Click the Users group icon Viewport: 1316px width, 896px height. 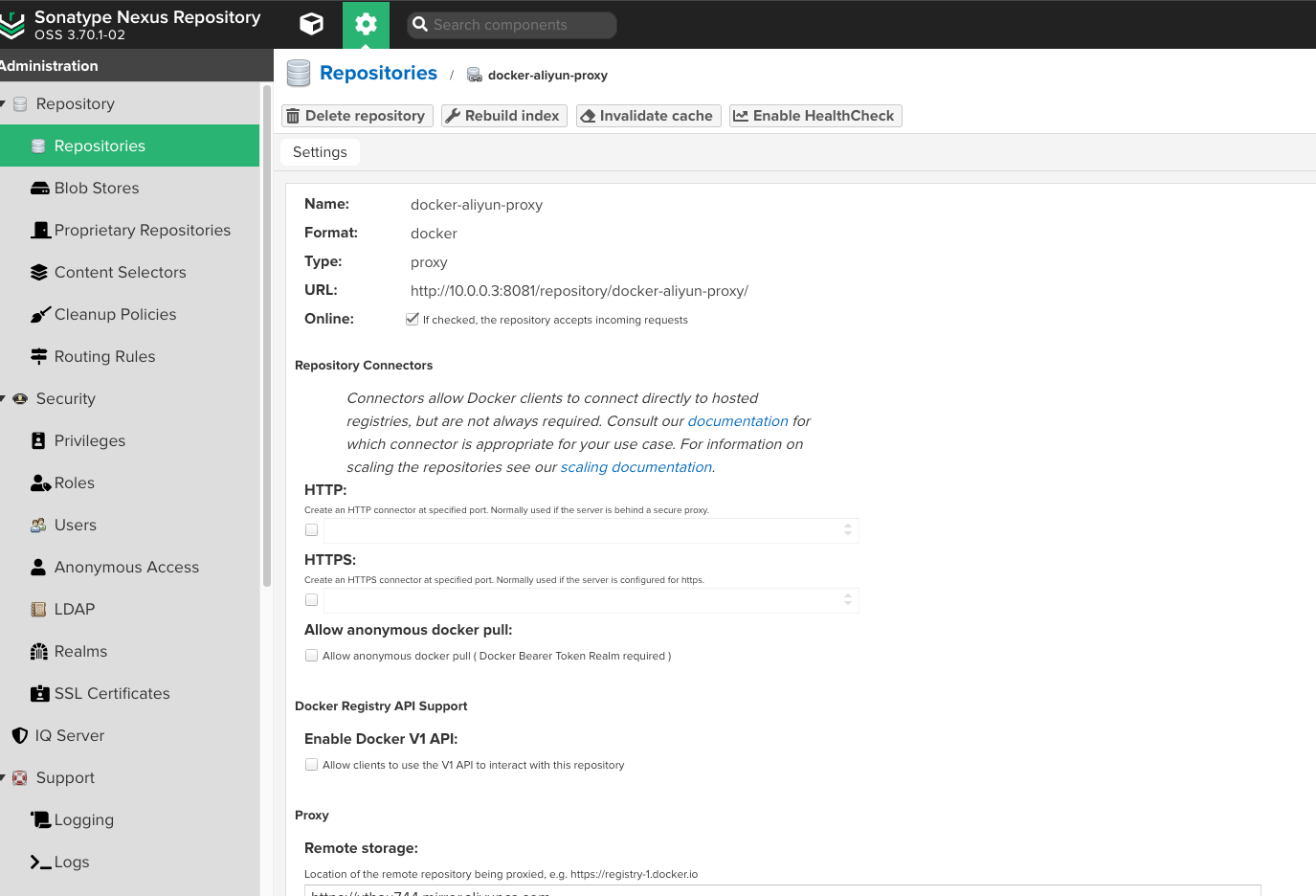38,525
